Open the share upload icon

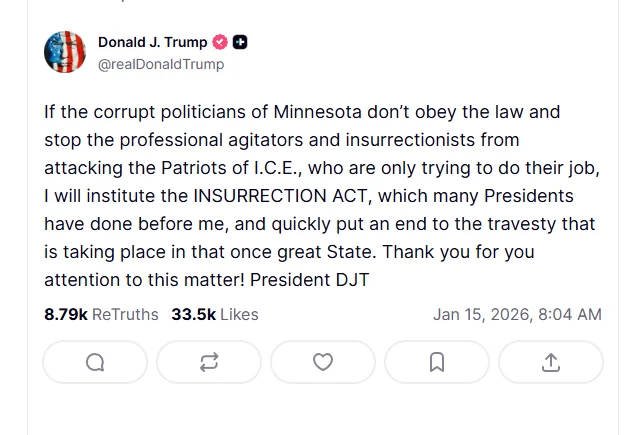[x=551, y=362]
